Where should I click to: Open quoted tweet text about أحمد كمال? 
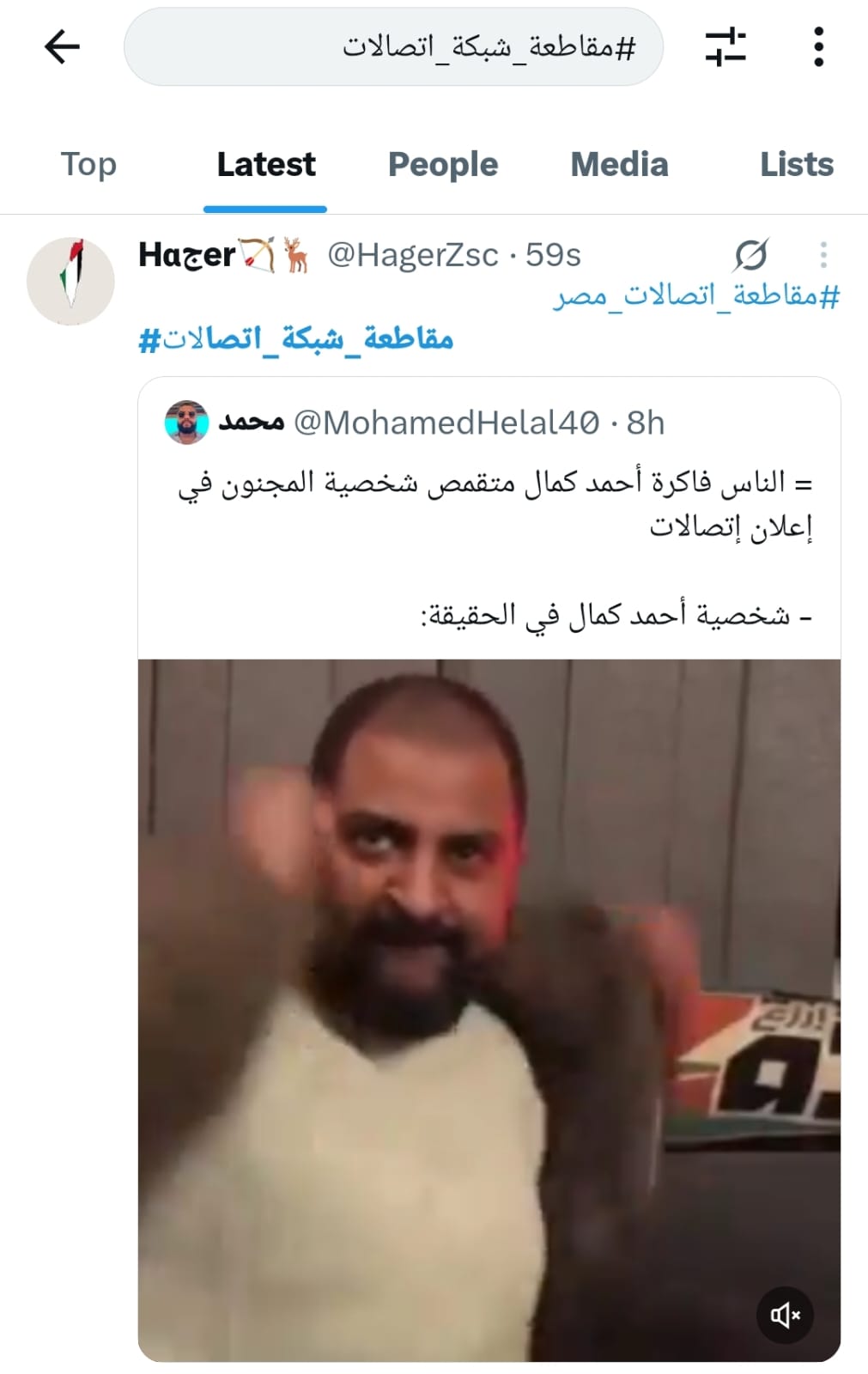[x=495, y=549]
